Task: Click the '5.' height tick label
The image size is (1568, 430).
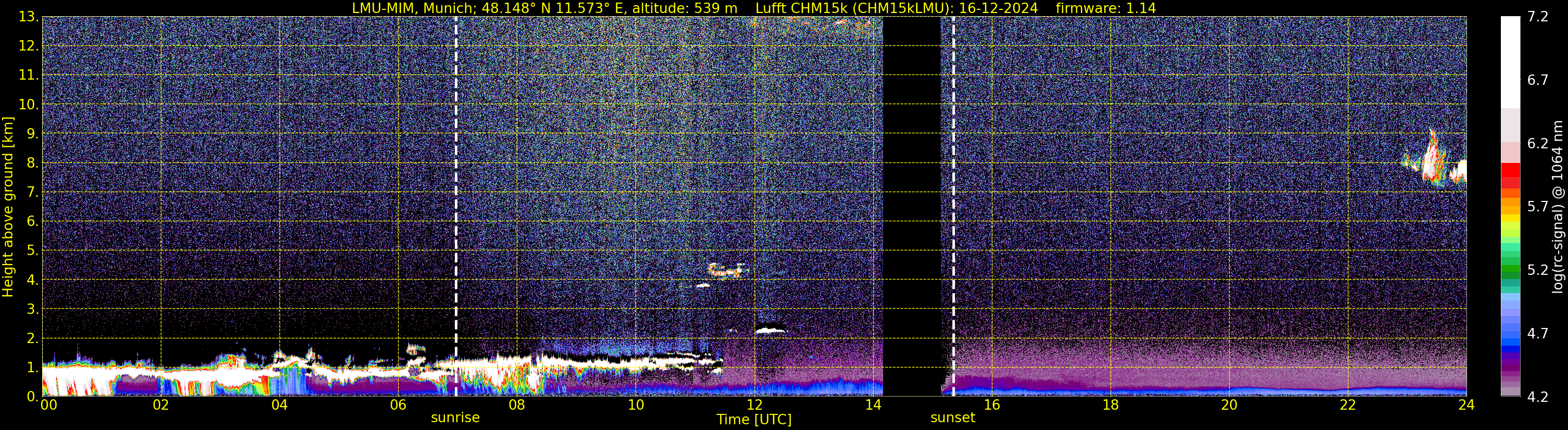Action: (33, 251)
